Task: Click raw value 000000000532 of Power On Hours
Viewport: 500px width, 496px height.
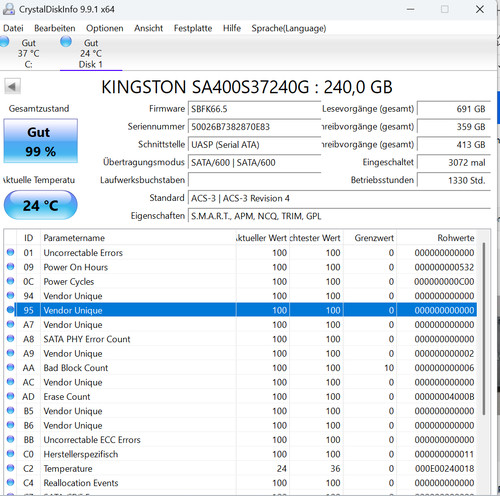Action: point(444,267)
